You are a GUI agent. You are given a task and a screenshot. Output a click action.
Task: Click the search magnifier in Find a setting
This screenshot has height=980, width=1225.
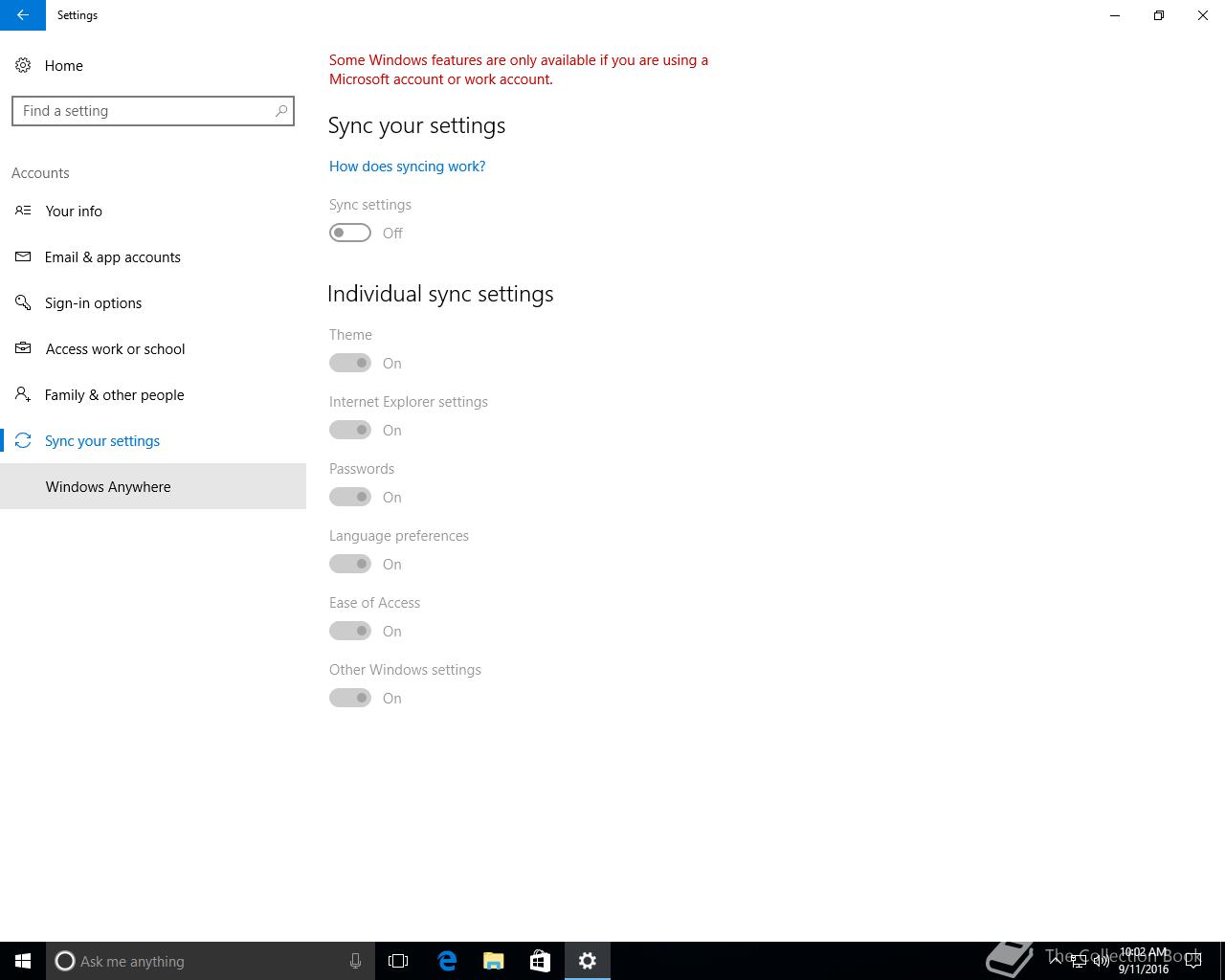(281, 111)
